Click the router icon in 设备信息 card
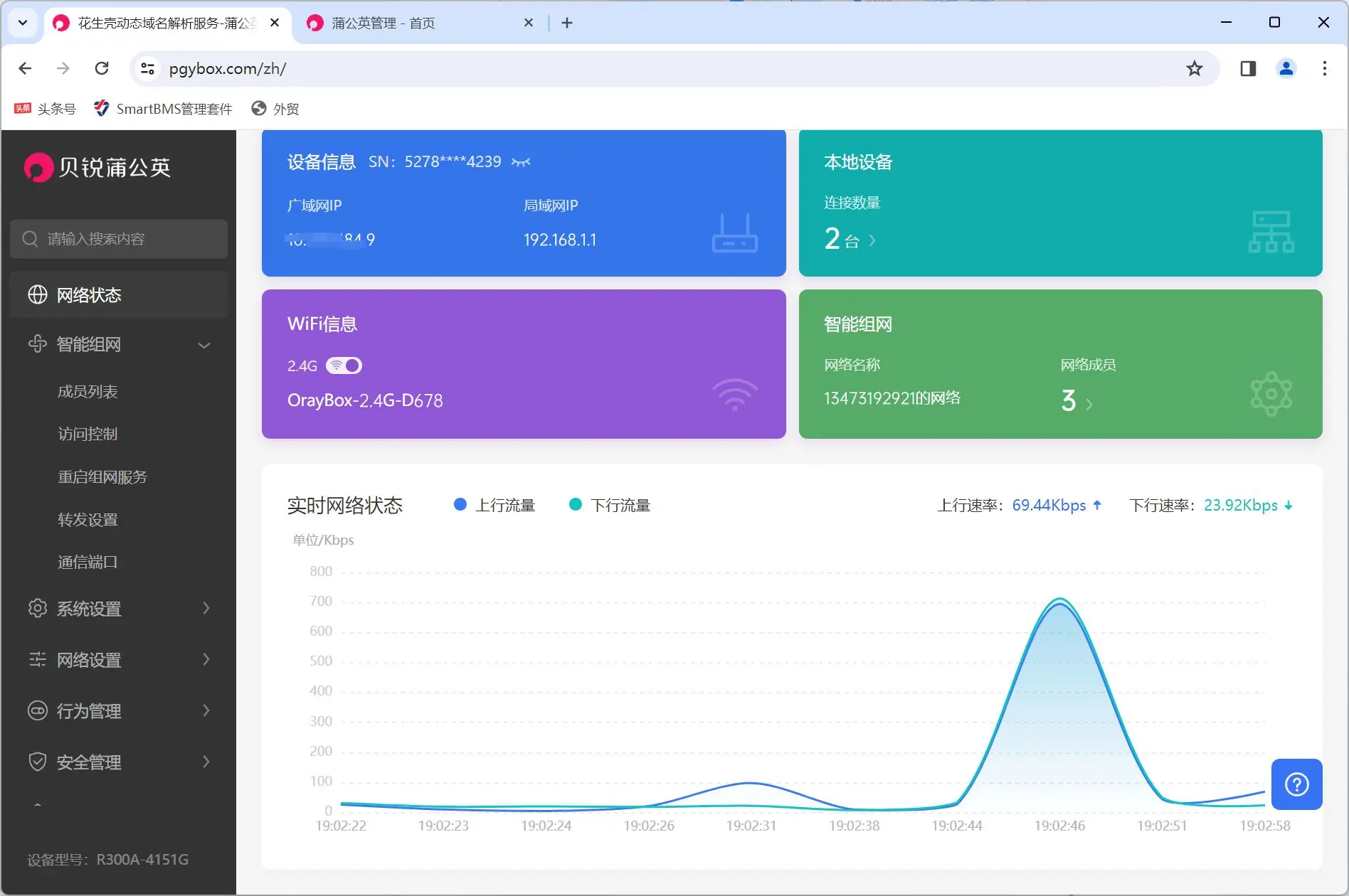 (x=734, y=233)
